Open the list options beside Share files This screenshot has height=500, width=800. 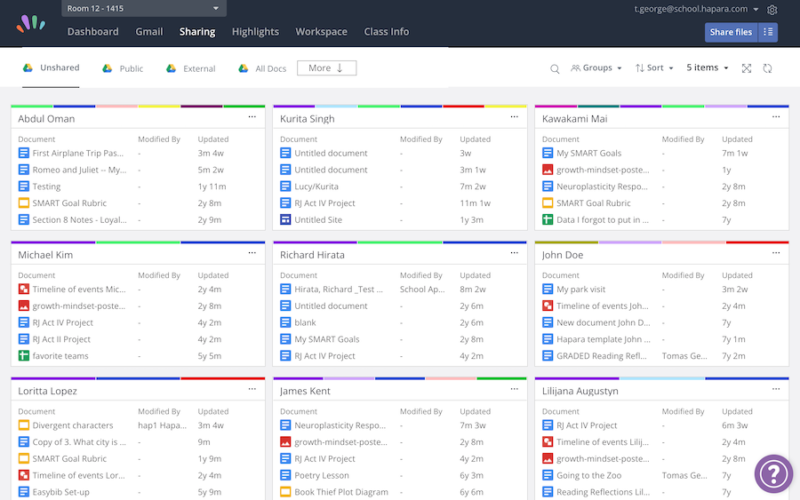pyautogui.click(x=768, y=32)
